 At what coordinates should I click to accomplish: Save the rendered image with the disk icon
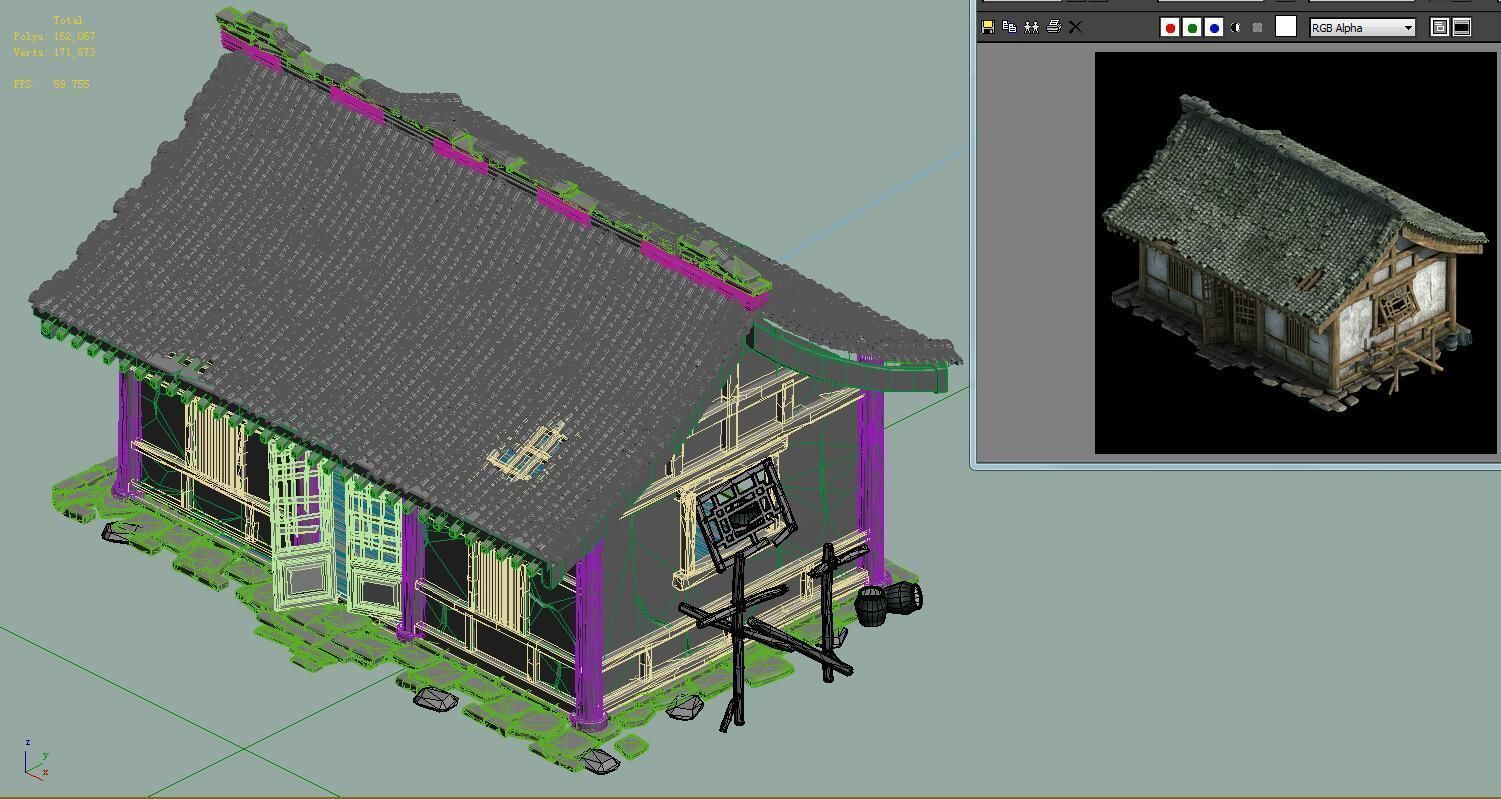tap(988, 27)
